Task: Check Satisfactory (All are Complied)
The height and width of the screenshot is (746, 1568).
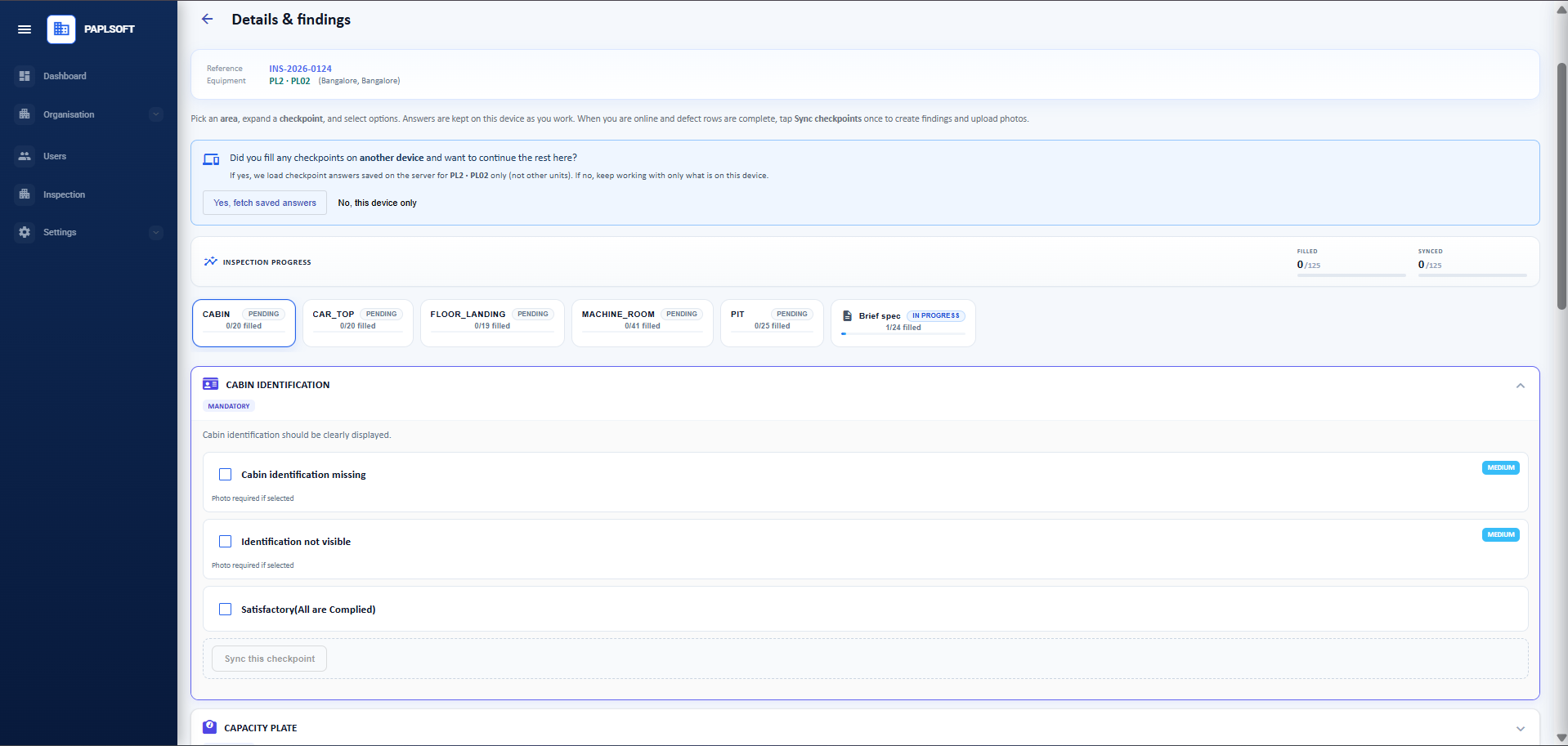Action: (x=225, y=610)
